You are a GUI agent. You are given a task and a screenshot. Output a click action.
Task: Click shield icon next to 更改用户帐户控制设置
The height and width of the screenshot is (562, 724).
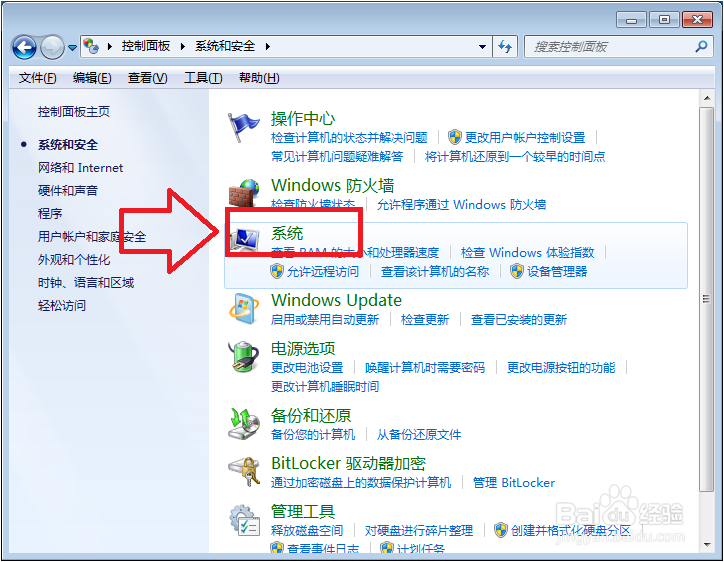[x=455, y=137]
